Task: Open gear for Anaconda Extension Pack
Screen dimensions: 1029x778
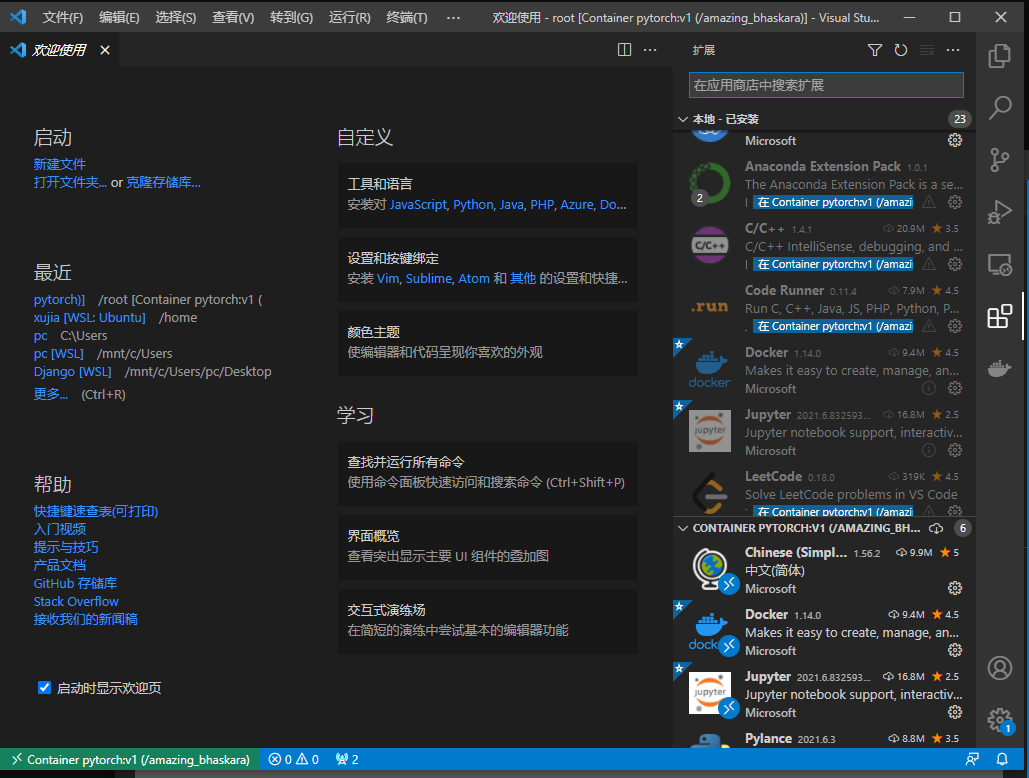Action: (955, 202)
